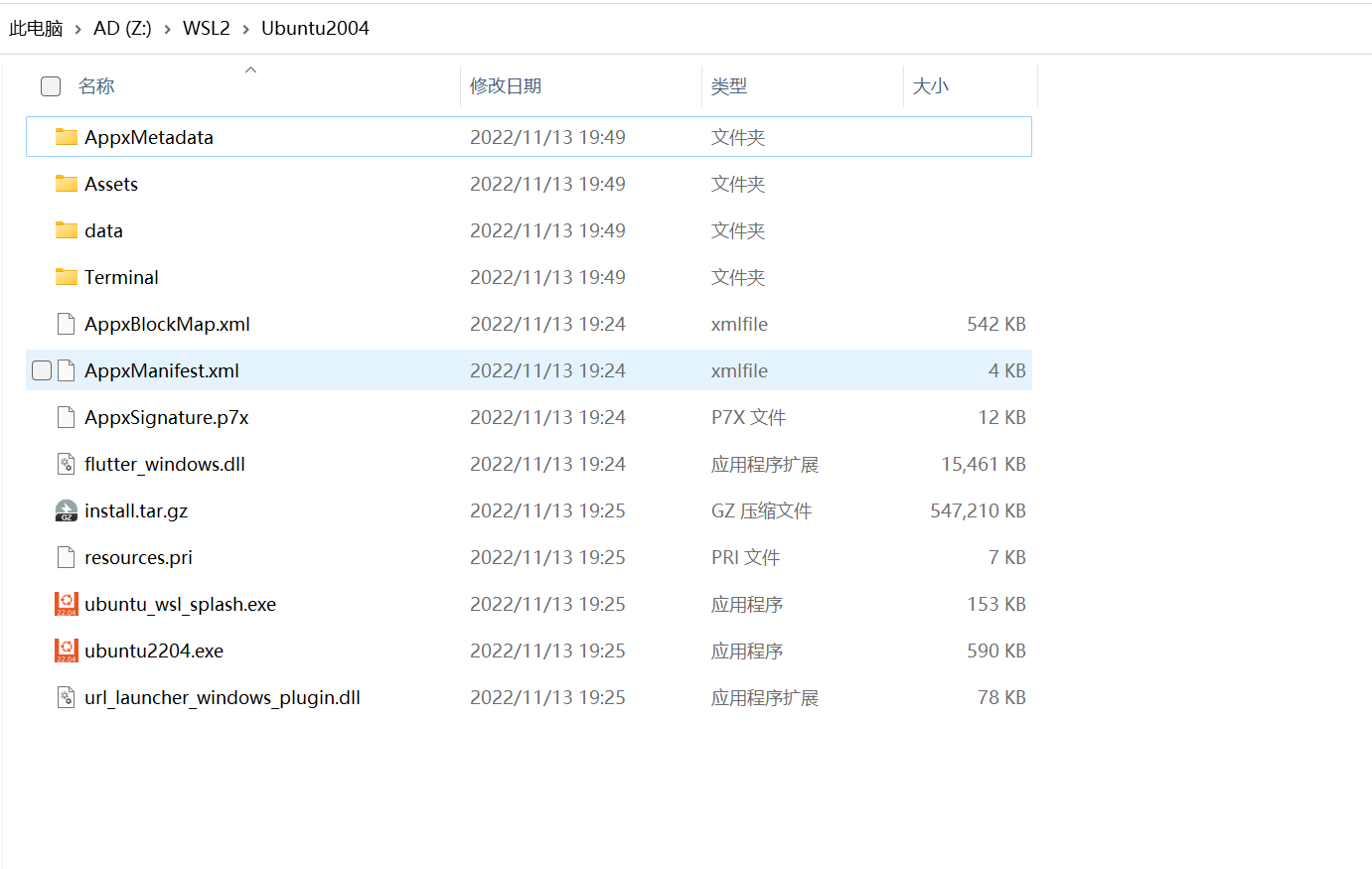Select the Assets folder icon
The width and height of the screenshot is (1372, 869).
pyautogui.click(x=66, y=184)
